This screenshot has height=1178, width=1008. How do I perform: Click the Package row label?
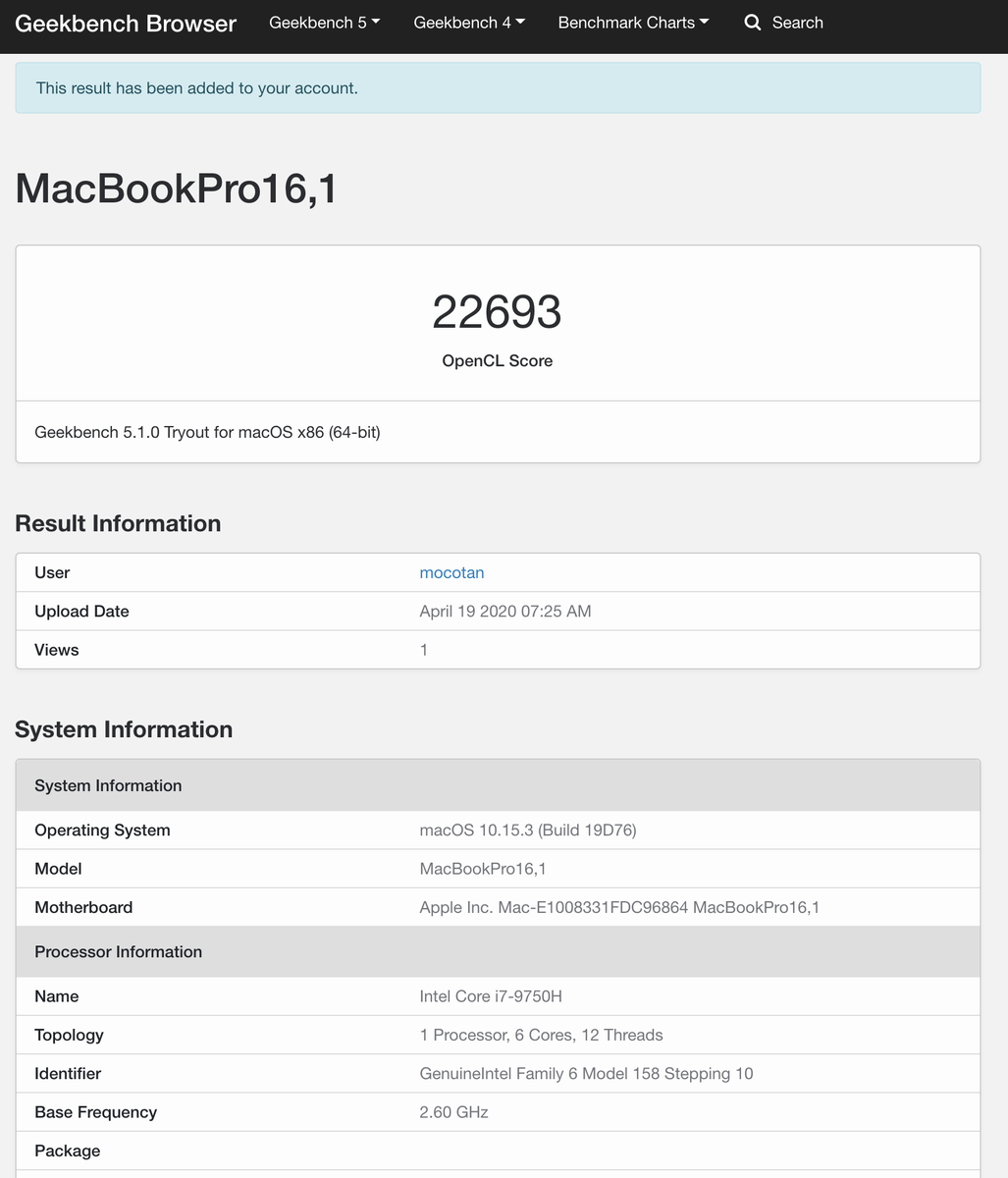pos(68,1151)
